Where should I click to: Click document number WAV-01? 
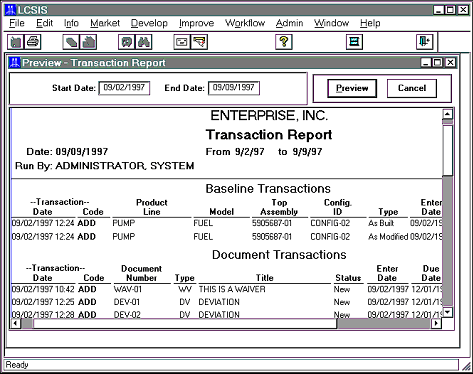click(128, 289)
